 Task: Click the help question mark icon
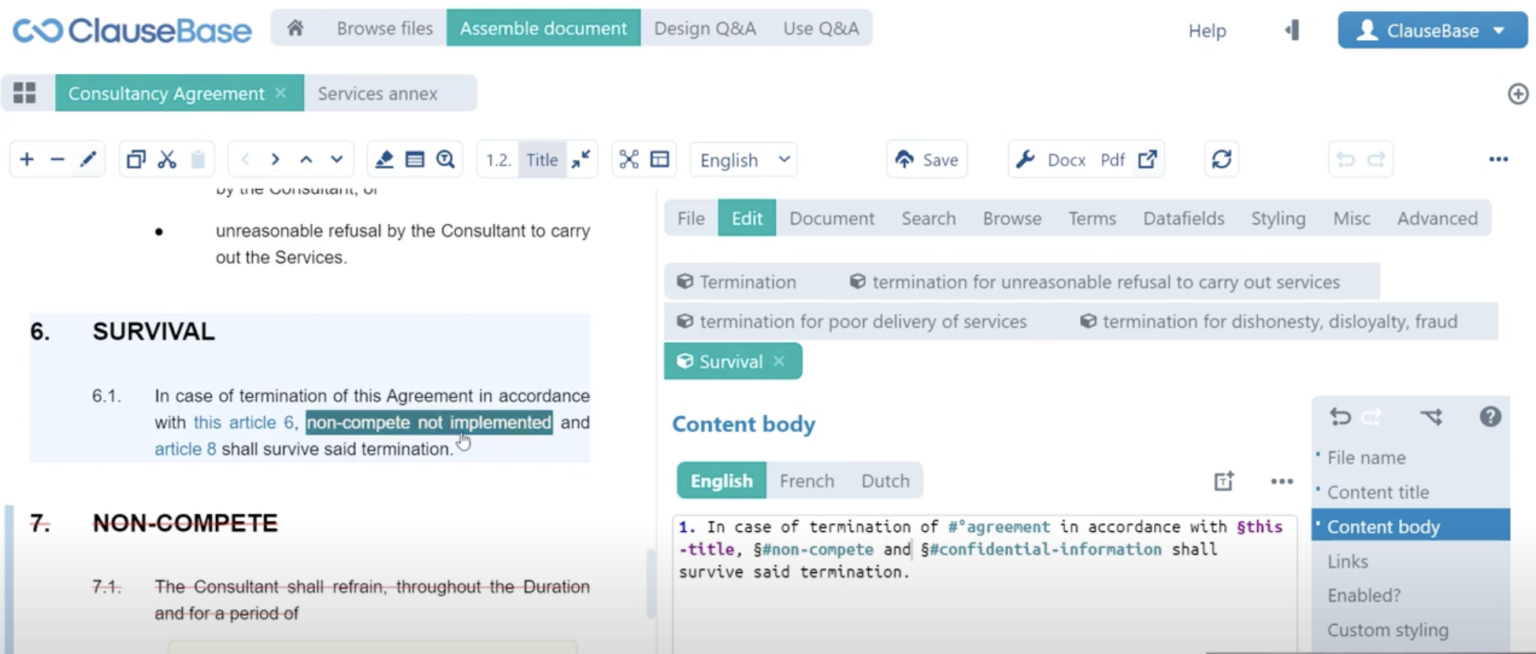(x=1490, y=417)
